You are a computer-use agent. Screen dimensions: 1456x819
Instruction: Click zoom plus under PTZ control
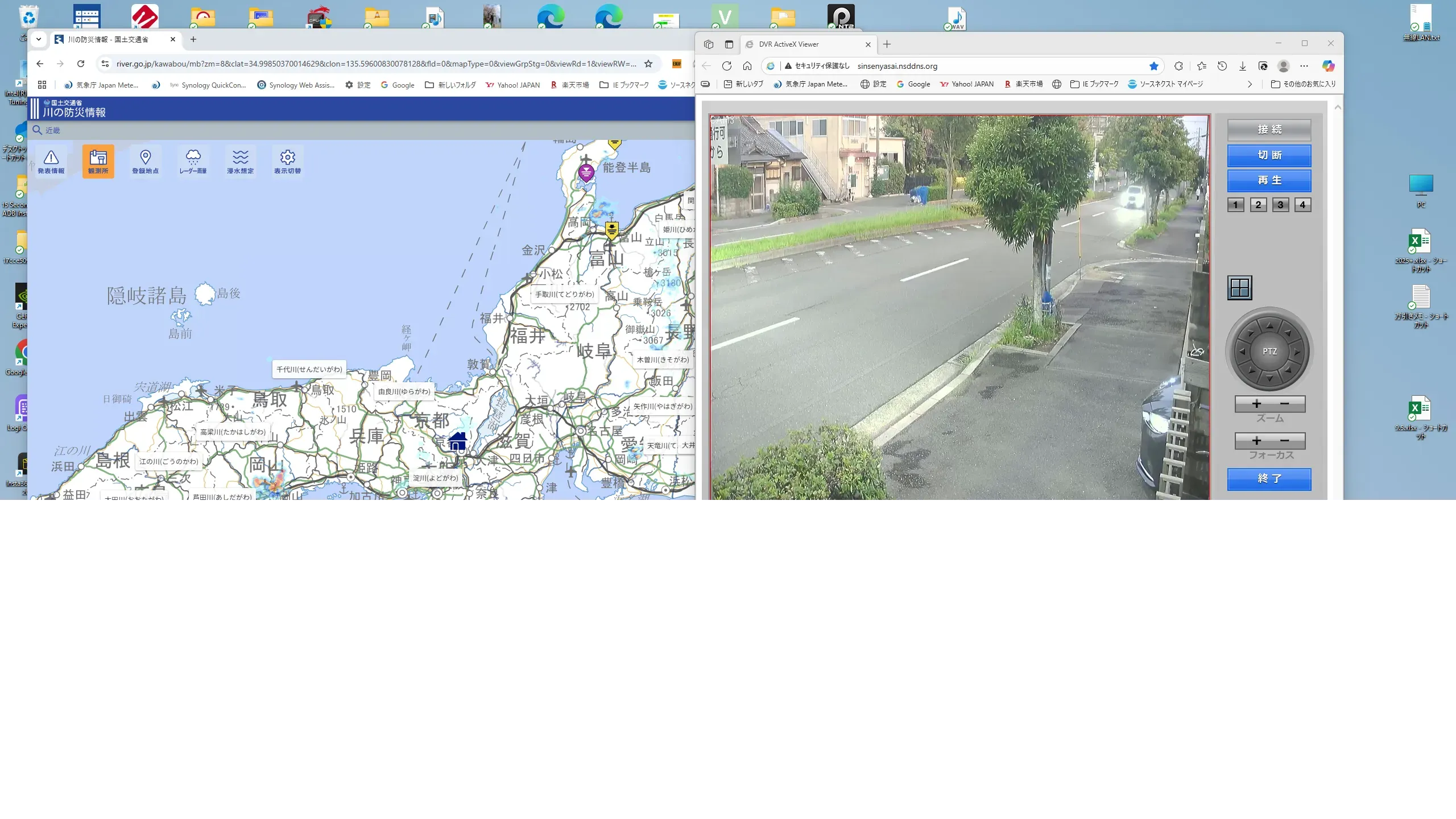(1256, 404)
